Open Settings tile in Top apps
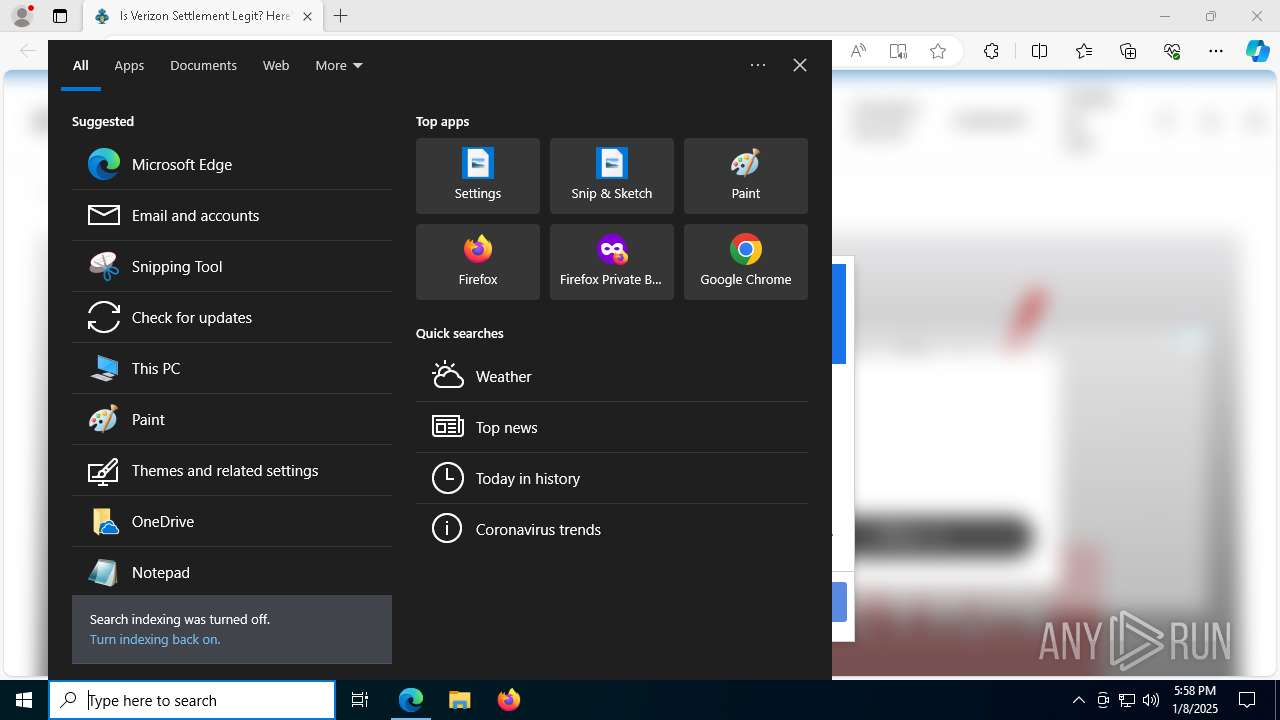The image size is (1280, 720). click(478, 176)
